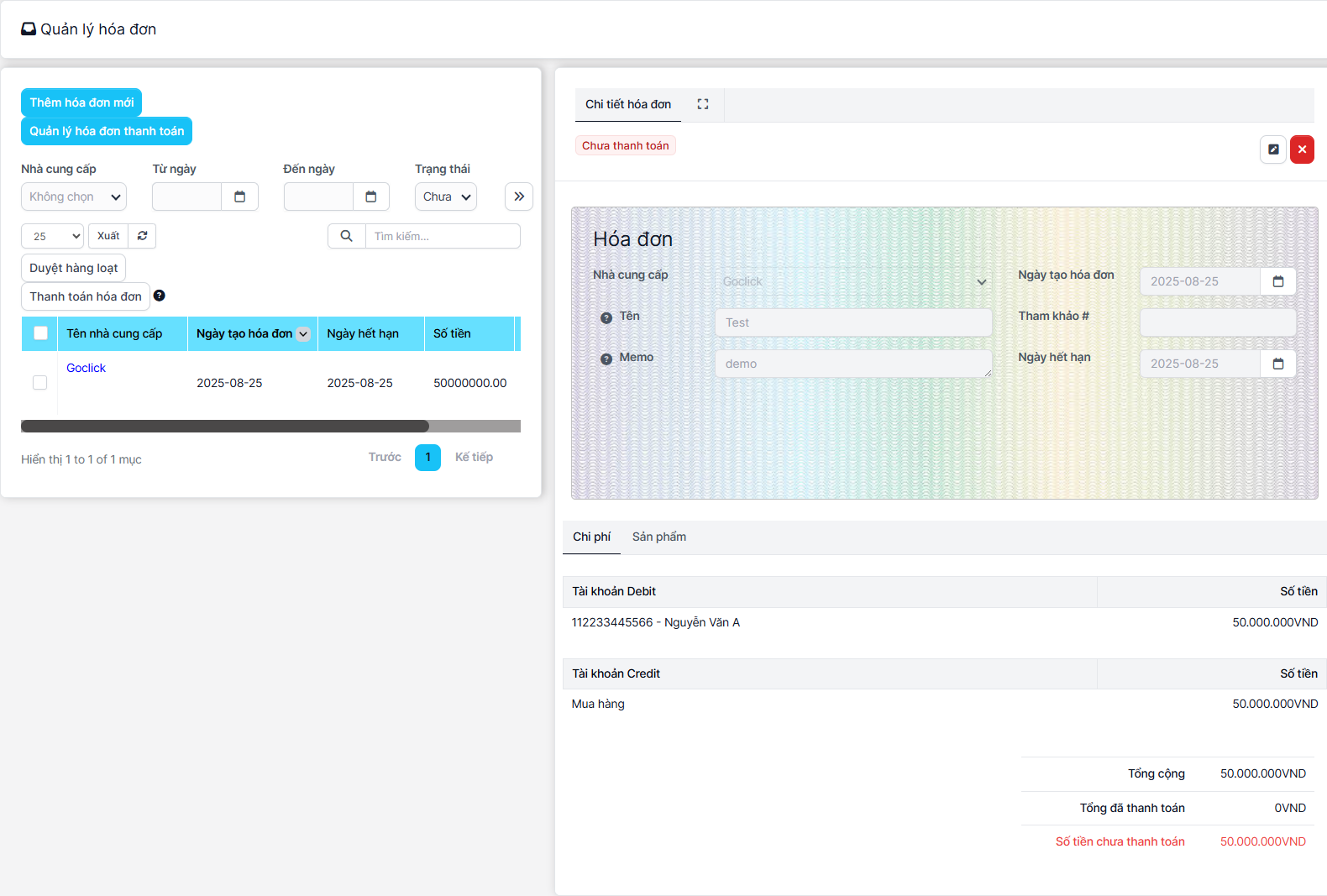Select the Chi phí tab

click(x=591, y=537)
